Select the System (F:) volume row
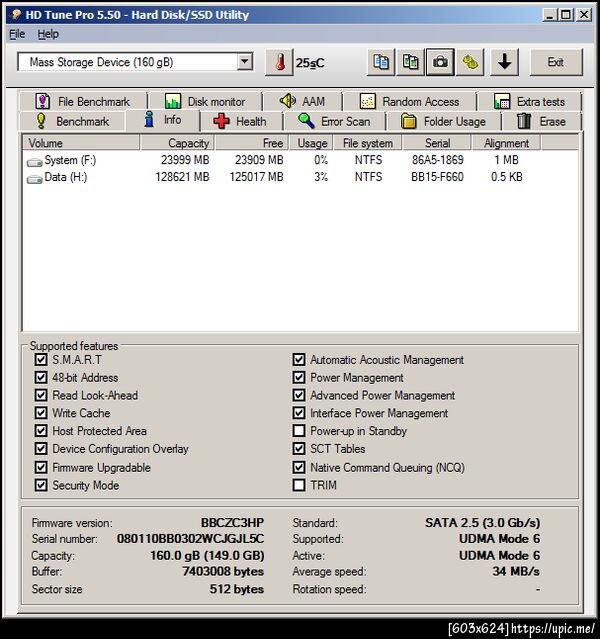 pyautogui.click(x=300, y=160)
